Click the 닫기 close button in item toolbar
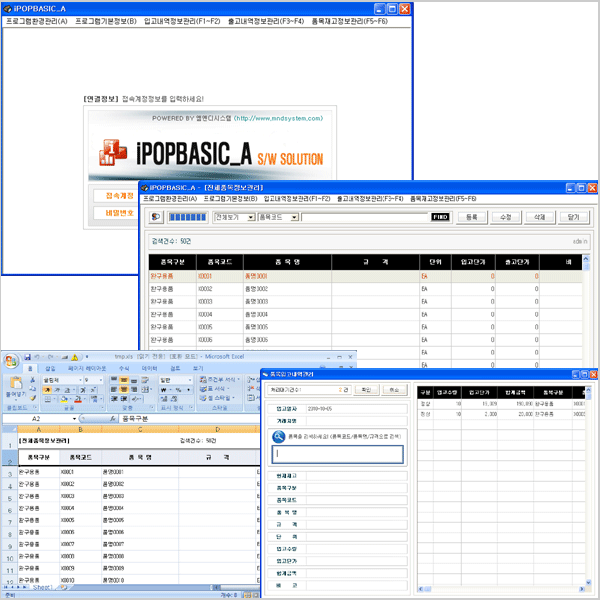Screen dimensions: 600x600 (573, 217)
